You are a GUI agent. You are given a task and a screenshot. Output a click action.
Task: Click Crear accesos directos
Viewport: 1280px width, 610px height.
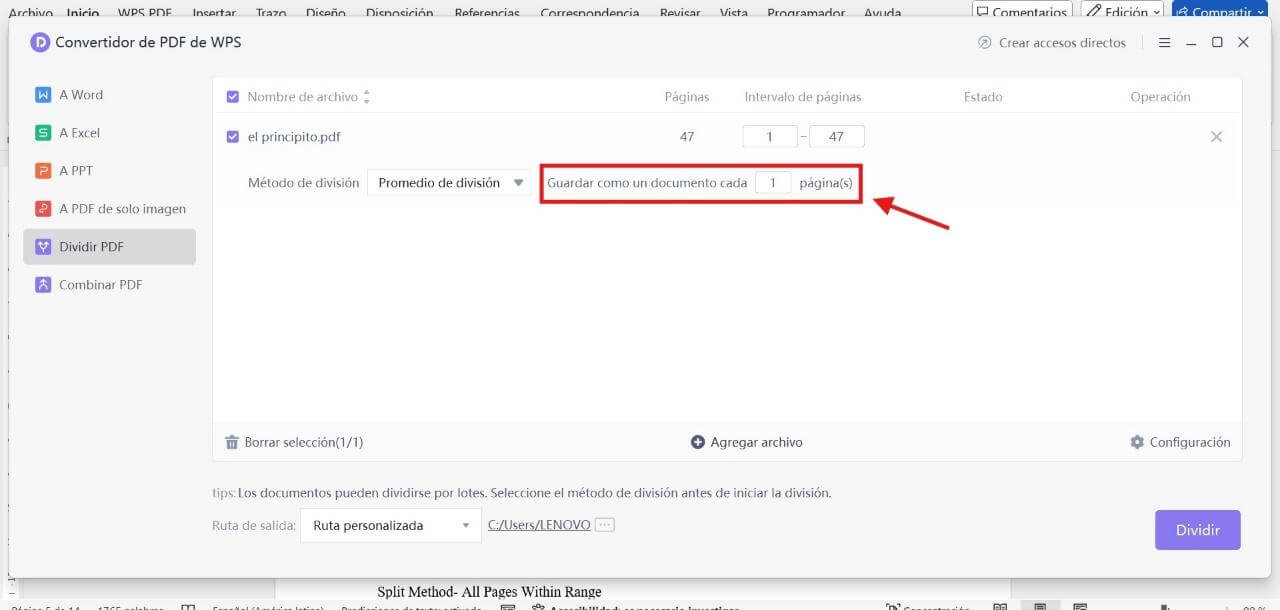point(1051,43)
